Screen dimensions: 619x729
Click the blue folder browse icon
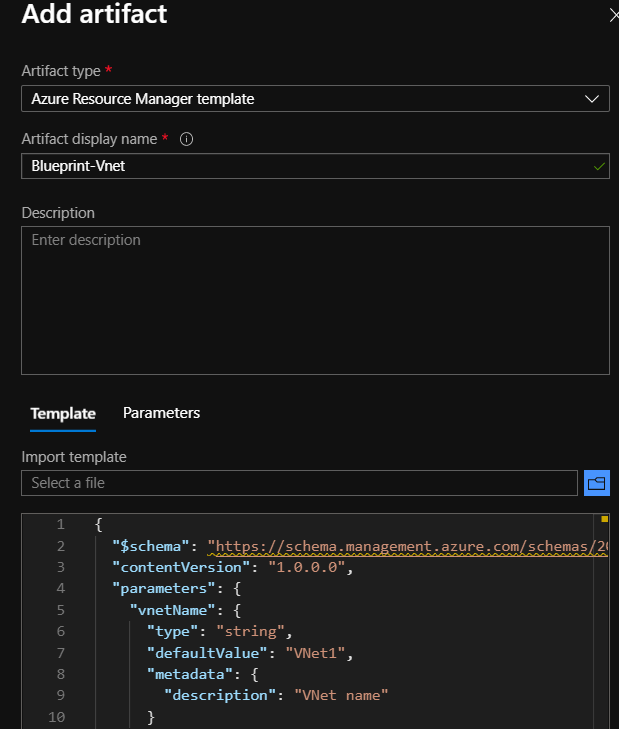click(597, 483)
